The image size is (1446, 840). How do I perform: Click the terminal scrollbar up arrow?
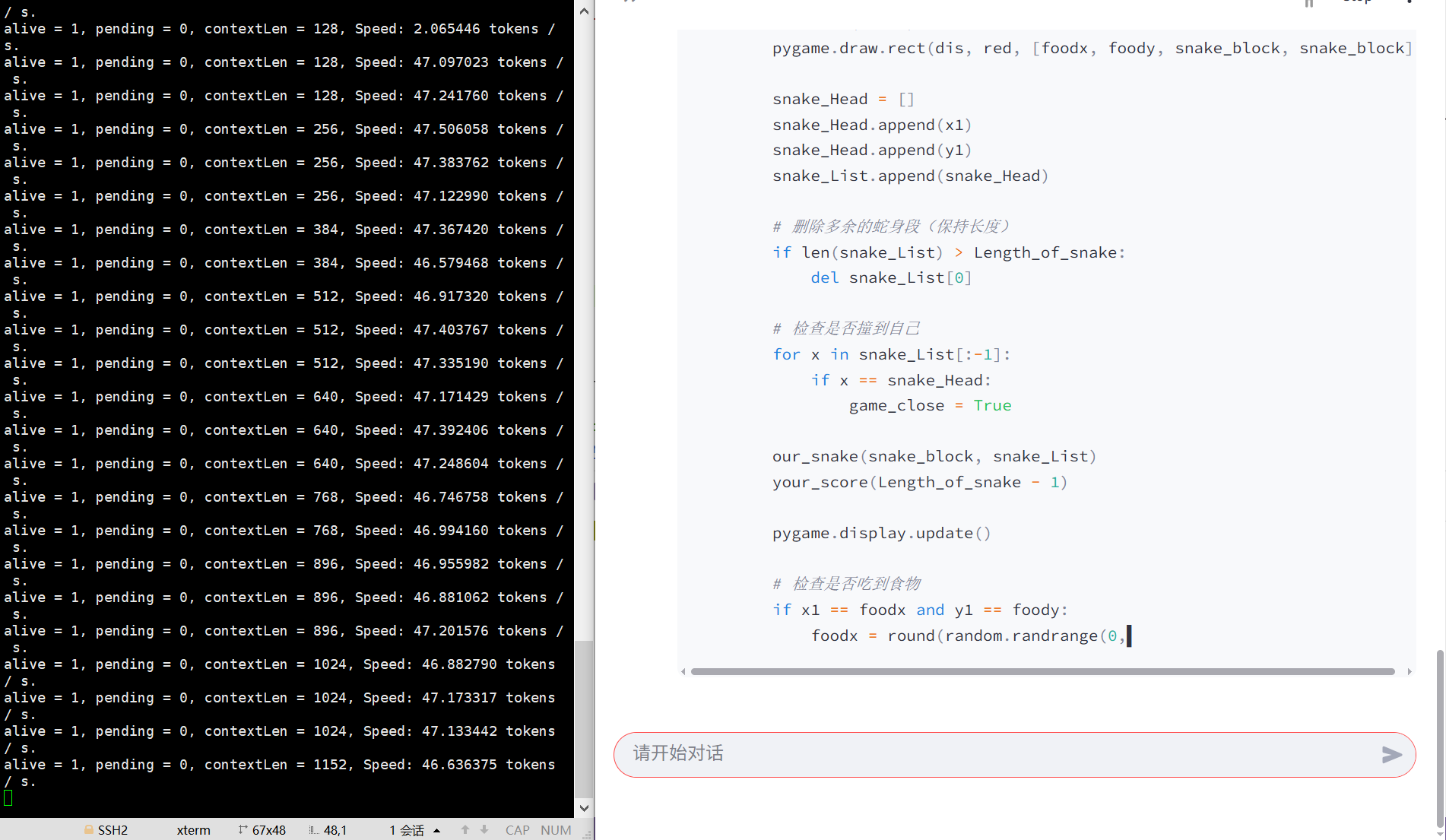point(584,11)
